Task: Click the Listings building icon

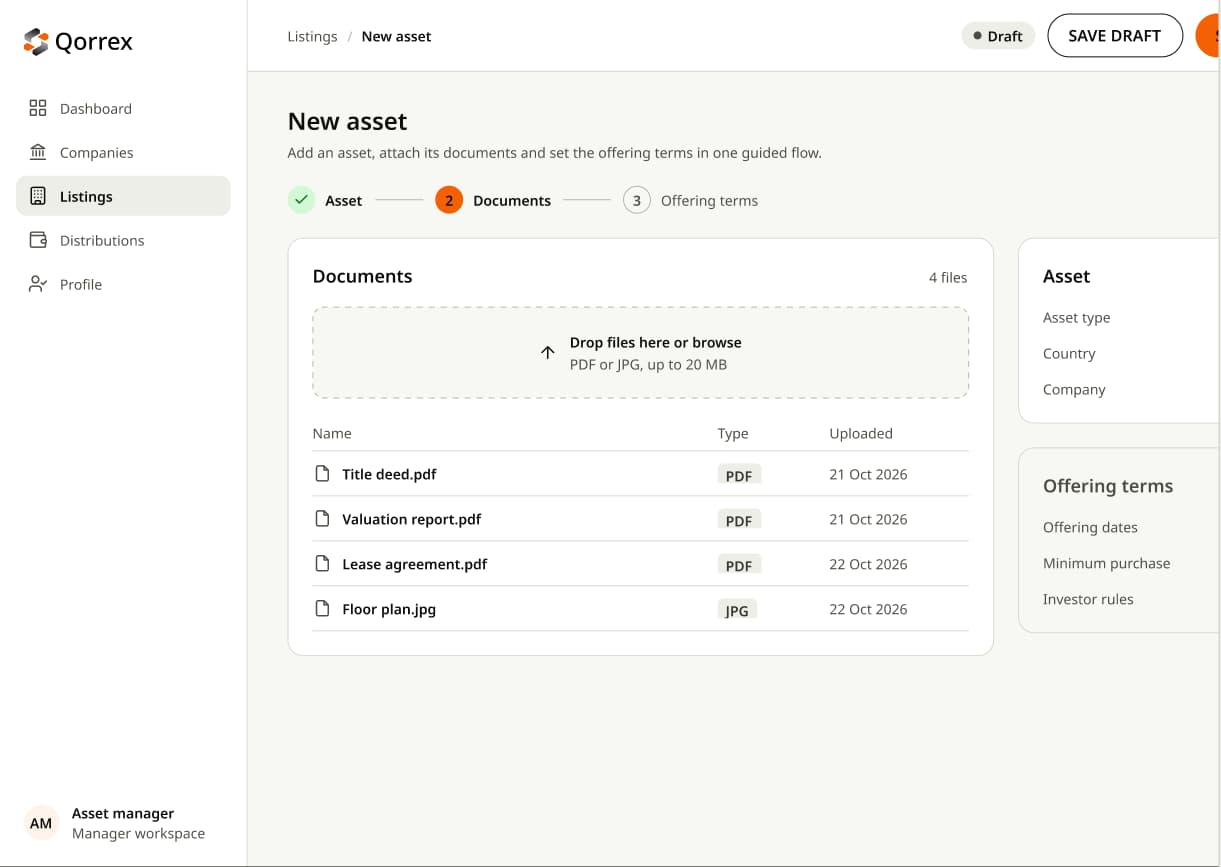Action: coord(38,196)
